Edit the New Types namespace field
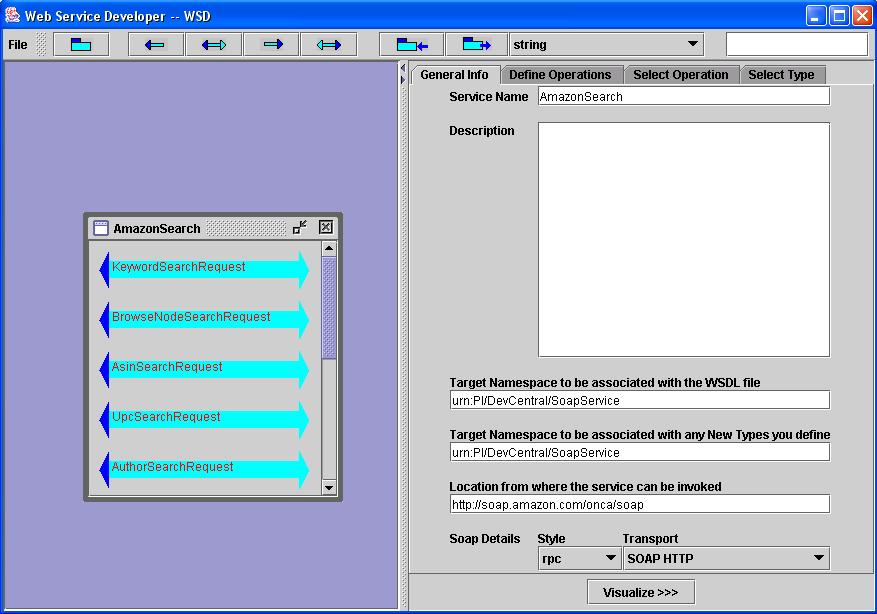The height and width of the screenshot is (614, 877). point(640,452)
